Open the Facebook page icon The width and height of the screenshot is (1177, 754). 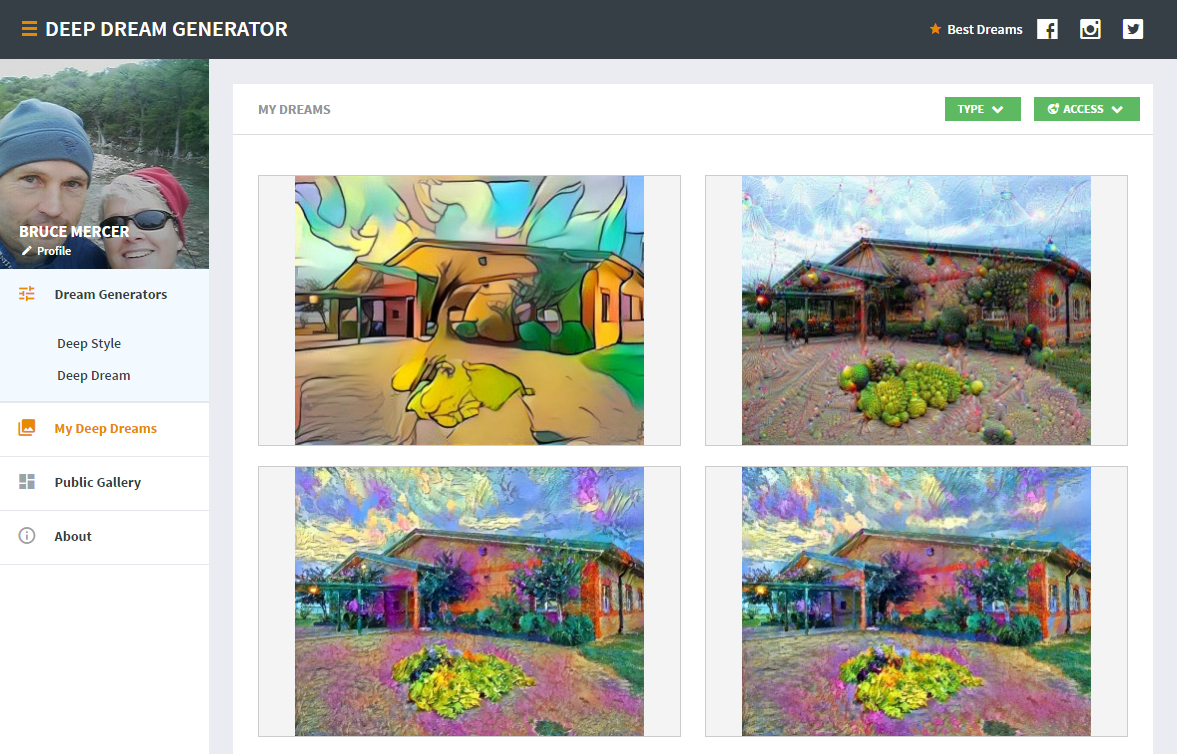pyautogui.click(x=1047, y=29)
